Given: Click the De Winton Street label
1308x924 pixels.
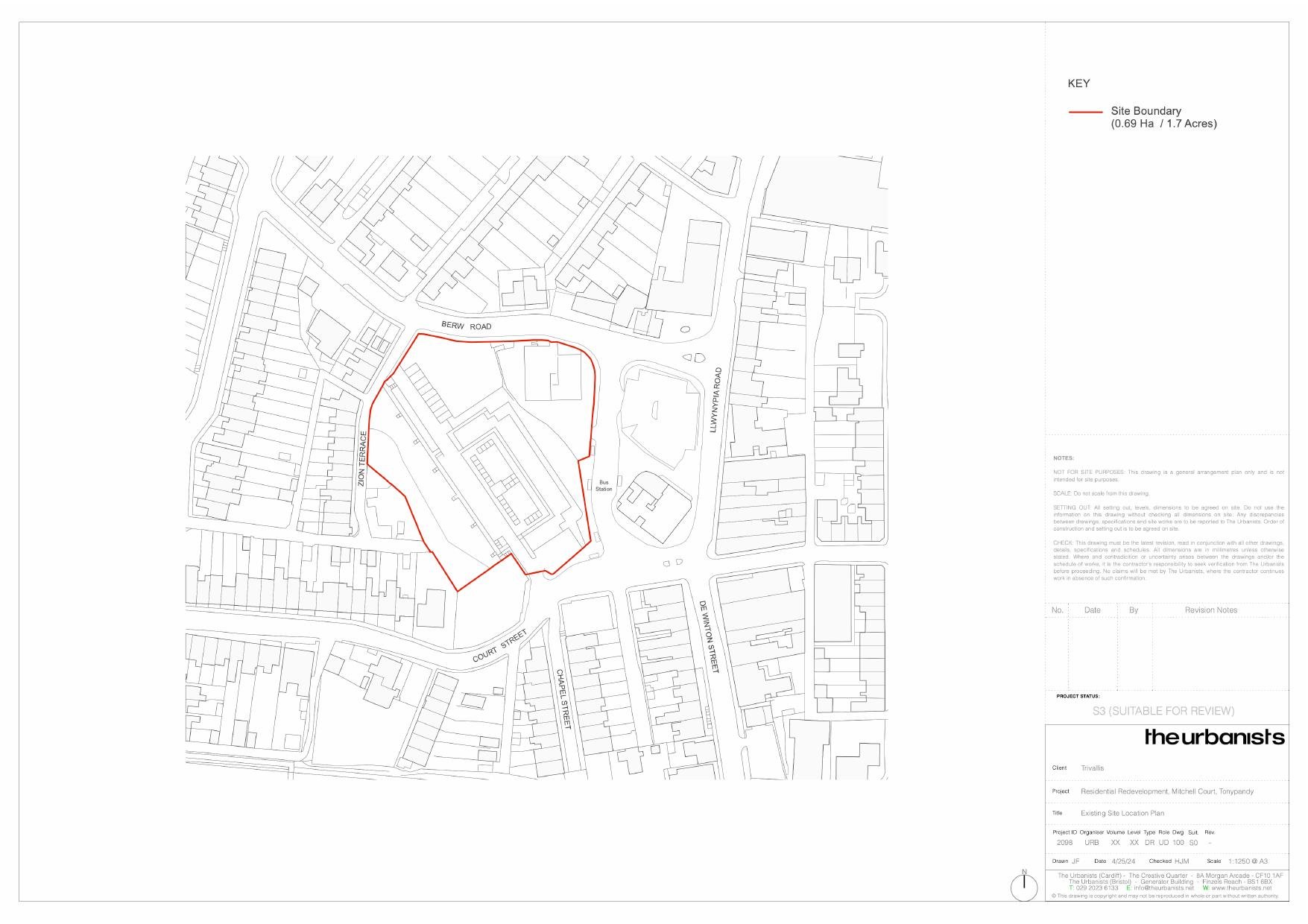Looking at the screenshot, I should click(708, 637).
